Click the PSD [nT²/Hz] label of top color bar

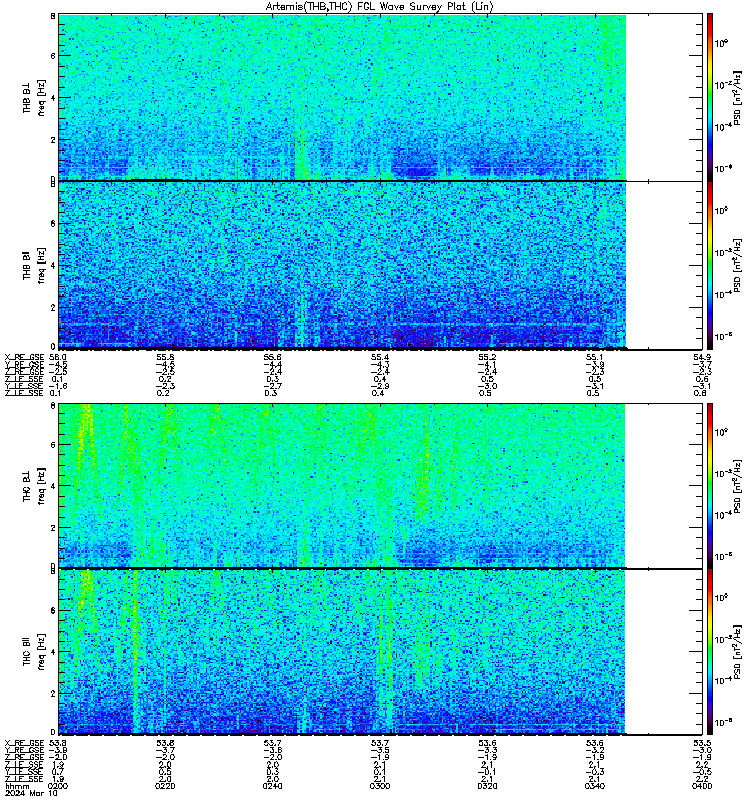click(737, 97)
